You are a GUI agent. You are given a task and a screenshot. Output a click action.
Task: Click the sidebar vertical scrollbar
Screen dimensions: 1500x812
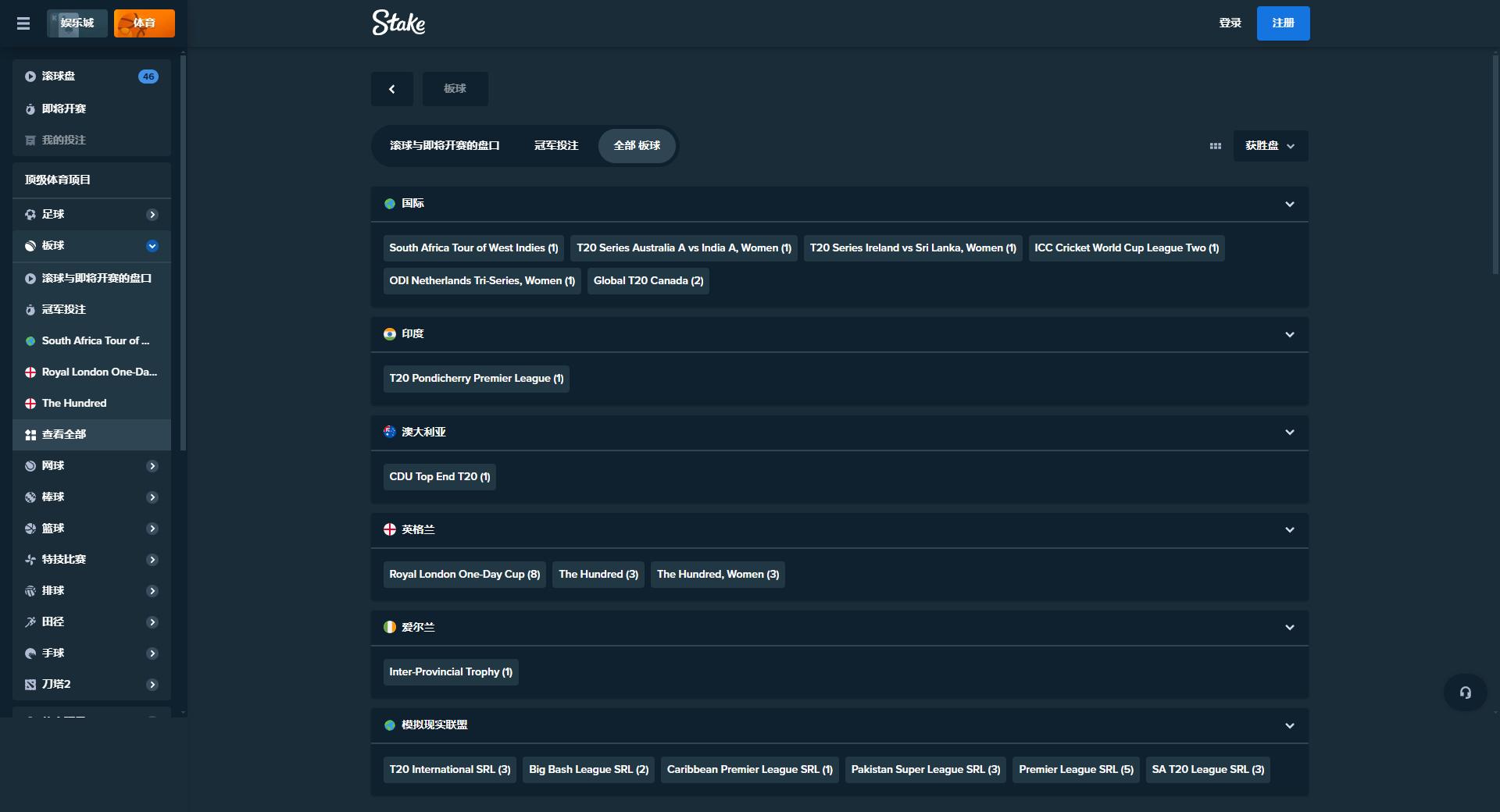pos(183,254)
